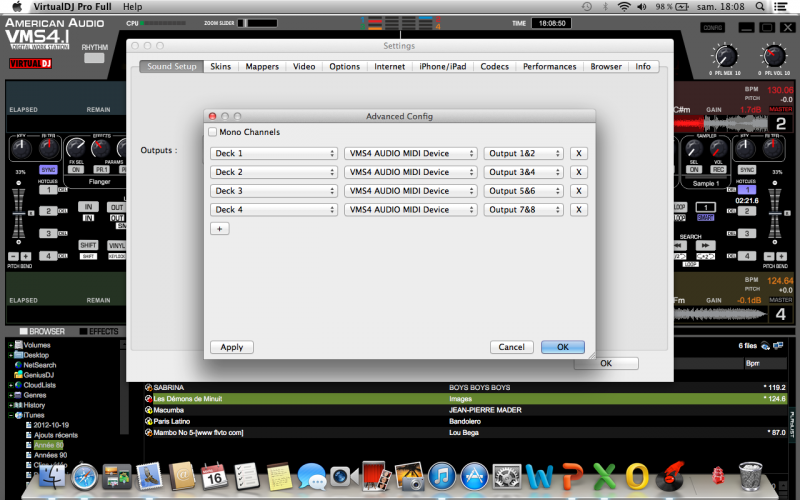Toggle the left deck SHIFT button
Image resolution: width=800 pixels, height=500 pixels.
(88, 245)
